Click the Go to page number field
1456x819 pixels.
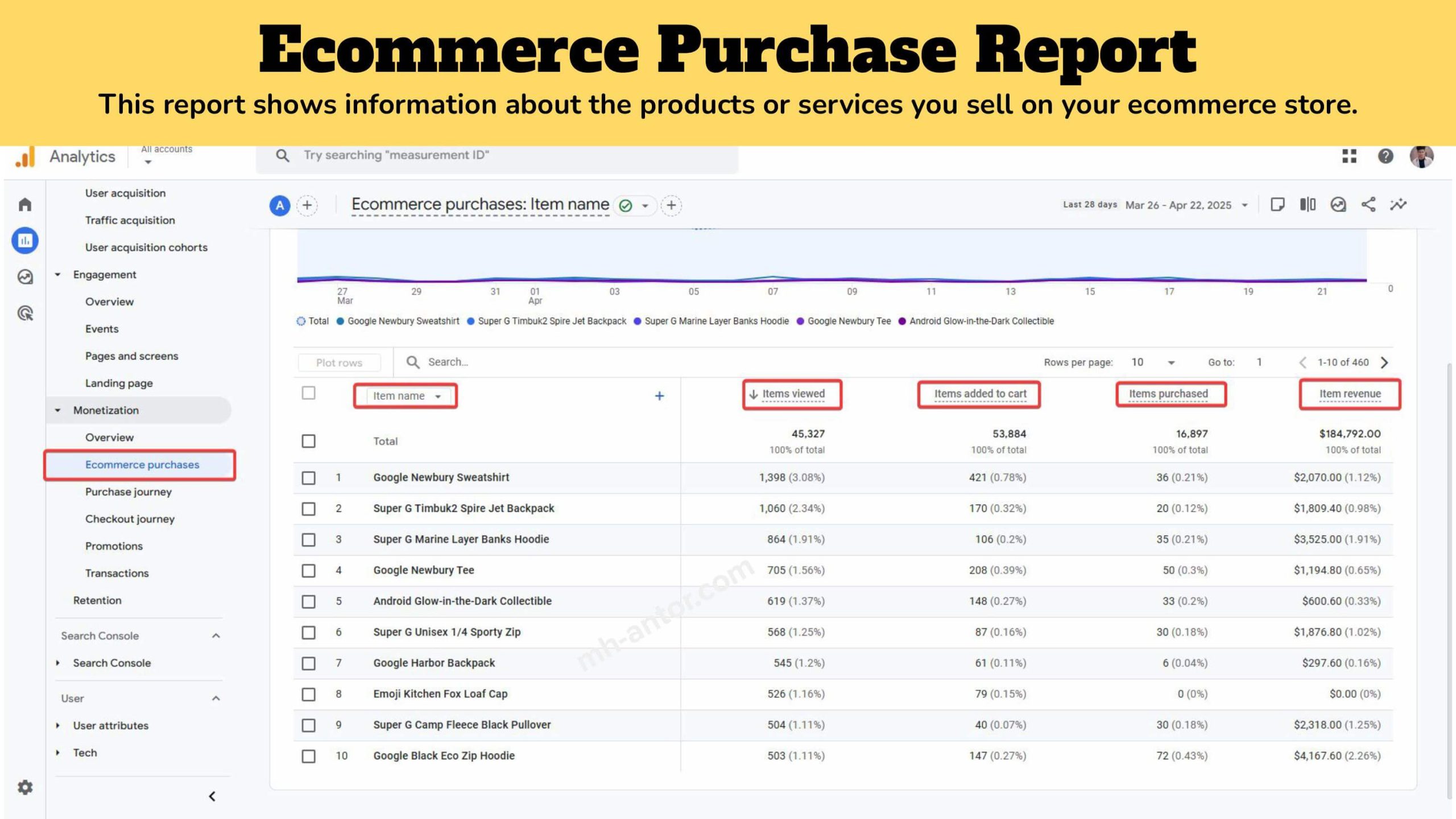click(x=1259, y=362)
